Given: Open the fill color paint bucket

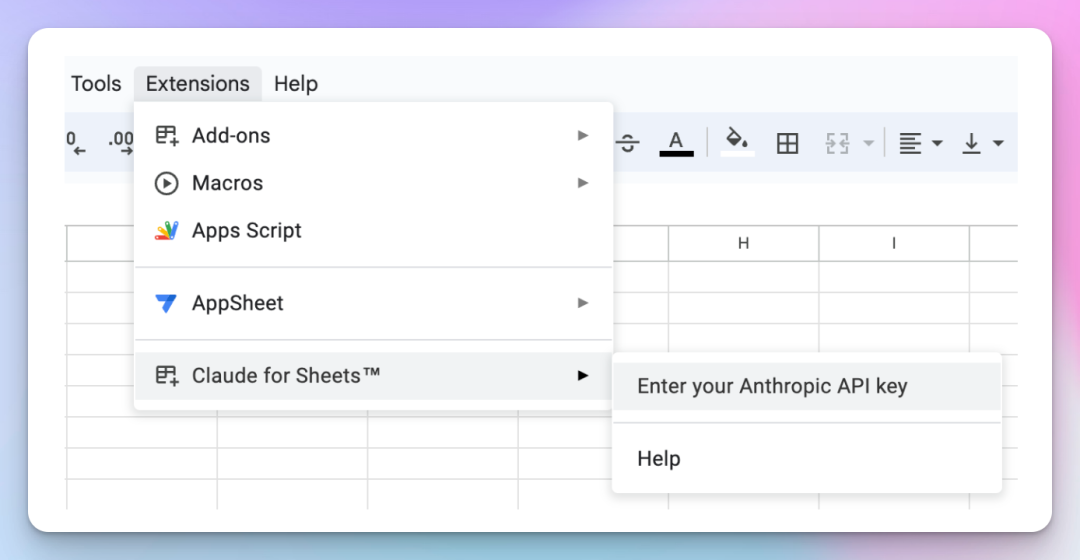Looking at the screenshot, I should [737, 142].
